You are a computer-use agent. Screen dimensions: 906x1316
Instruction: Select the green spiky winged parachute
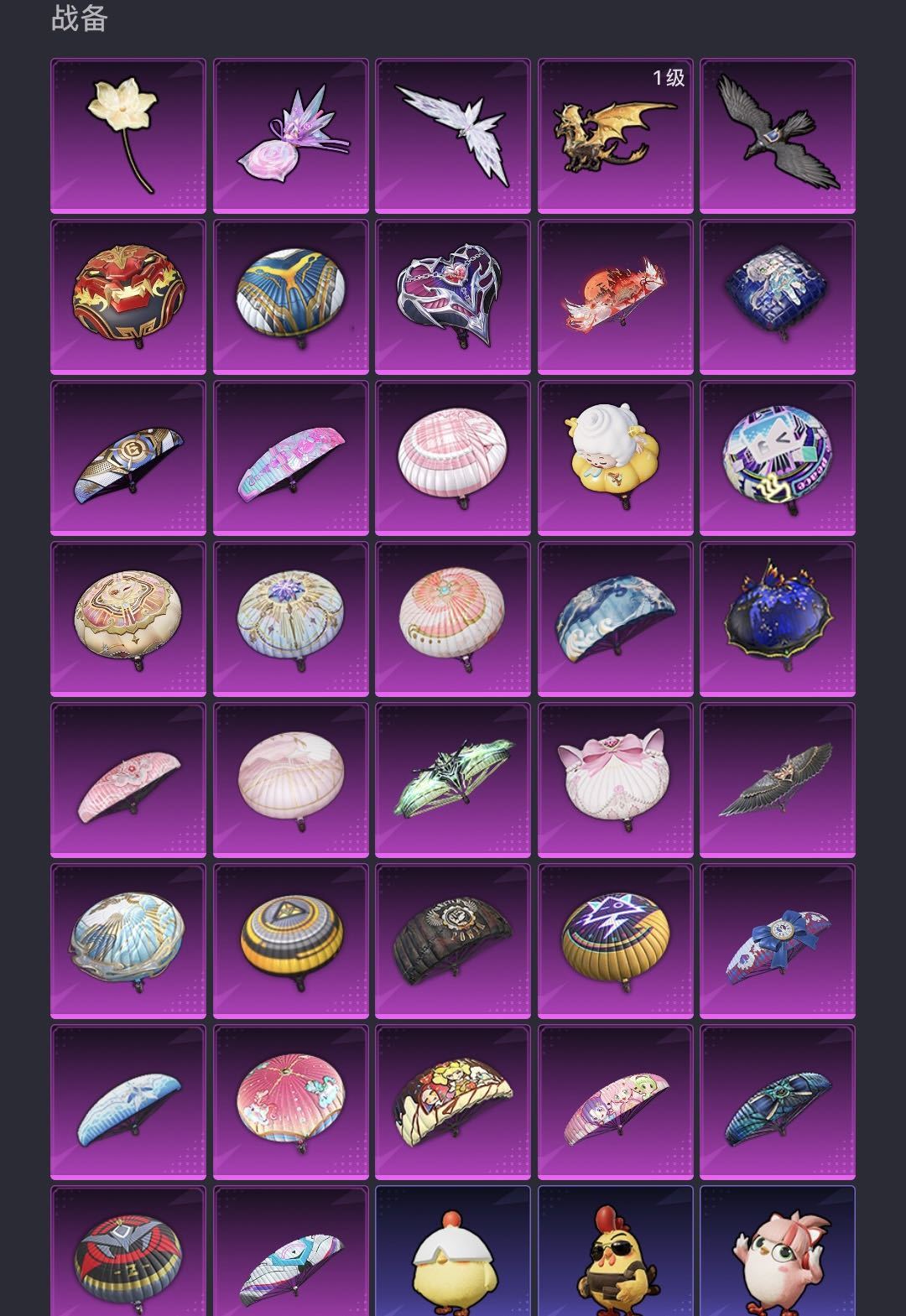[x=453, y=780]
